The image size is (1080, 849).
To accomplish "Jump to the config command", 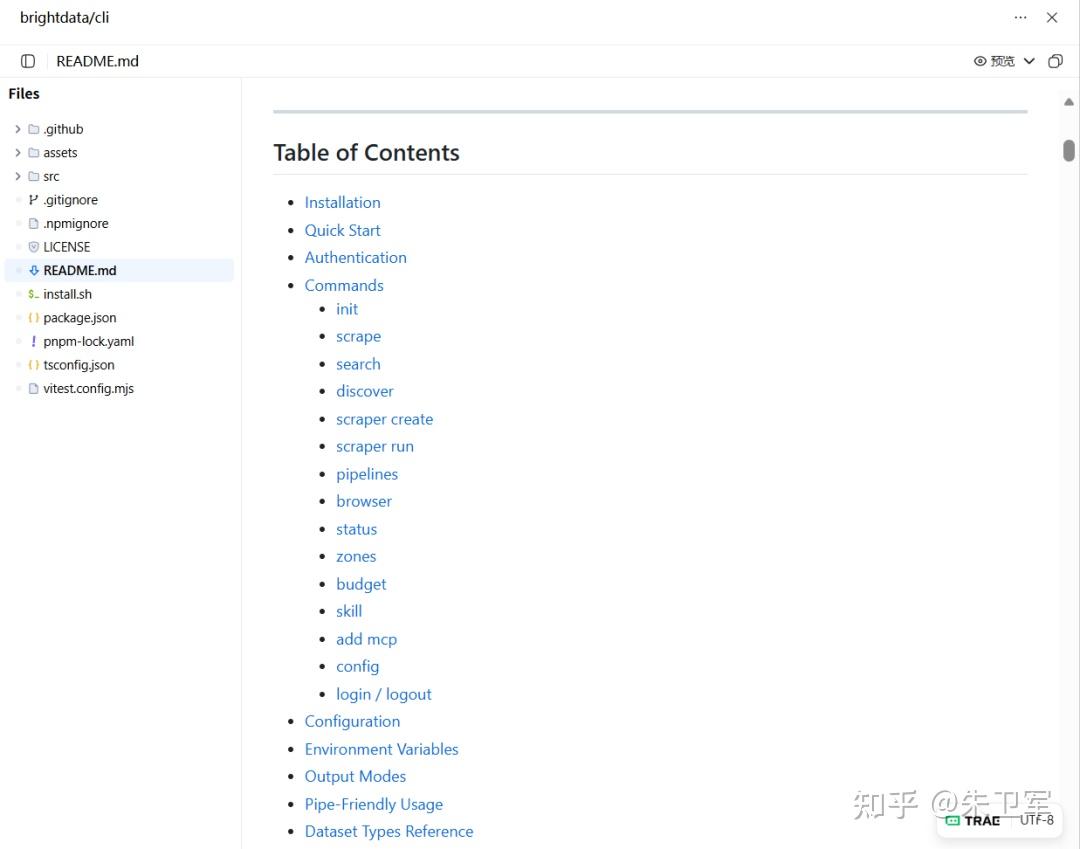I will pos(357,667).
